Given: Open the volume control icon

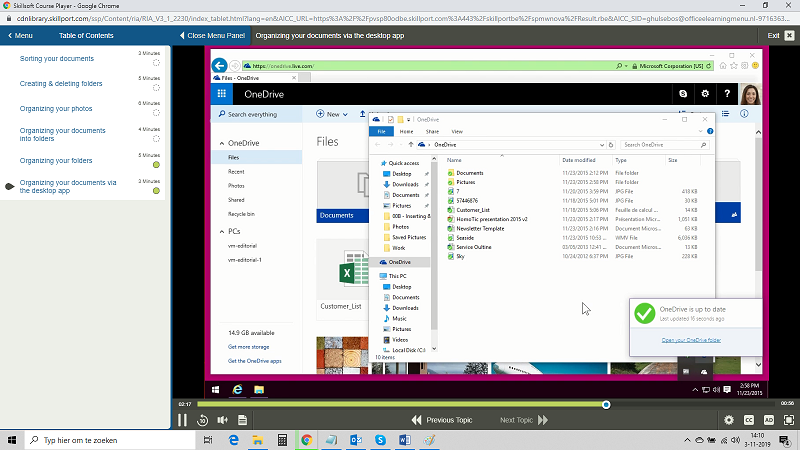Looking at the screenshot, I should coord(222,420).
